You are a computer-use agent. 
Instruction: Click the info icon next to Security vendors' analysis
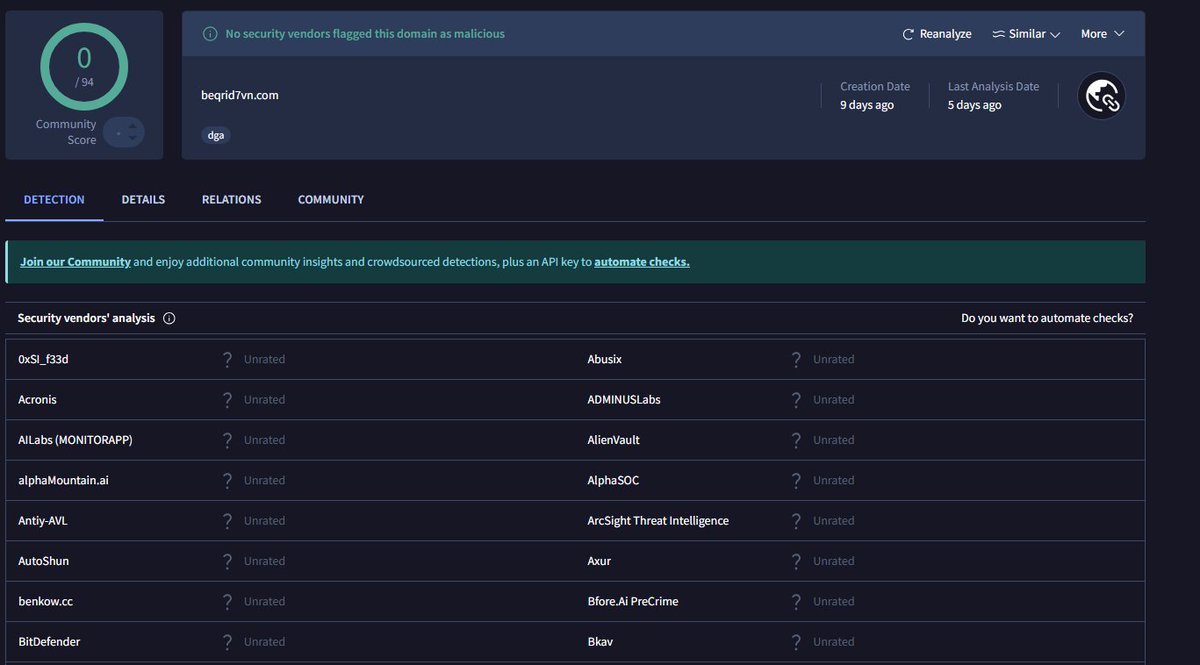click(169, 318)
